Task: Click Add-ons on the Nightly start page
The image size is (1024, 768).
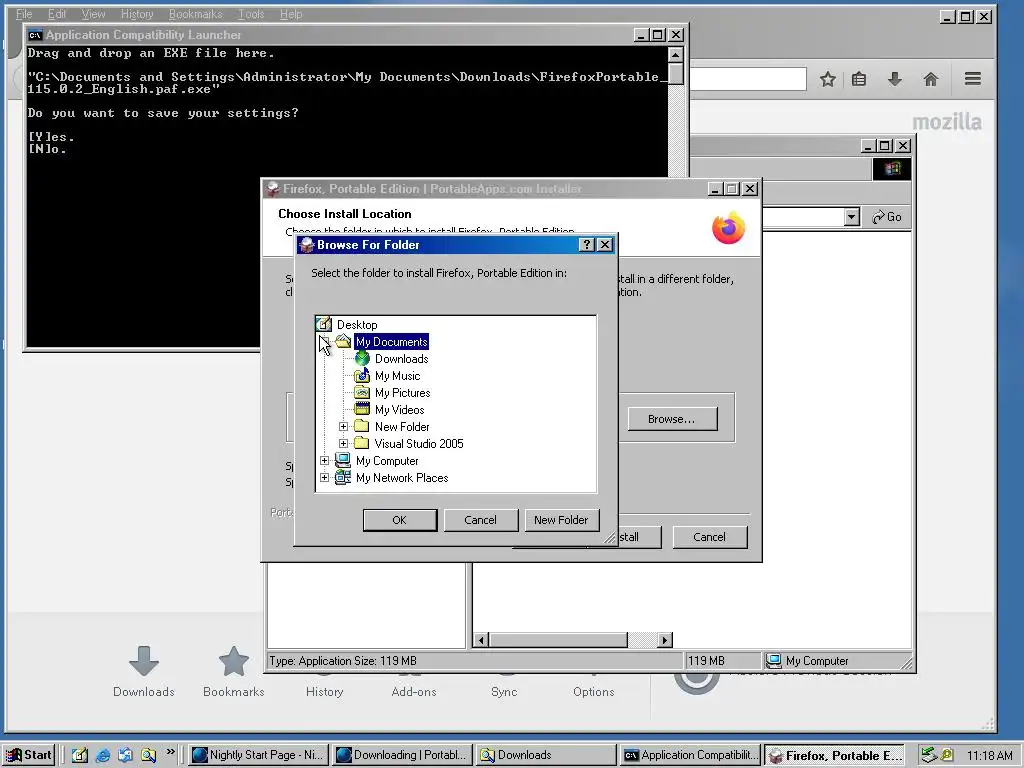Action: click(x=413, y=692)
